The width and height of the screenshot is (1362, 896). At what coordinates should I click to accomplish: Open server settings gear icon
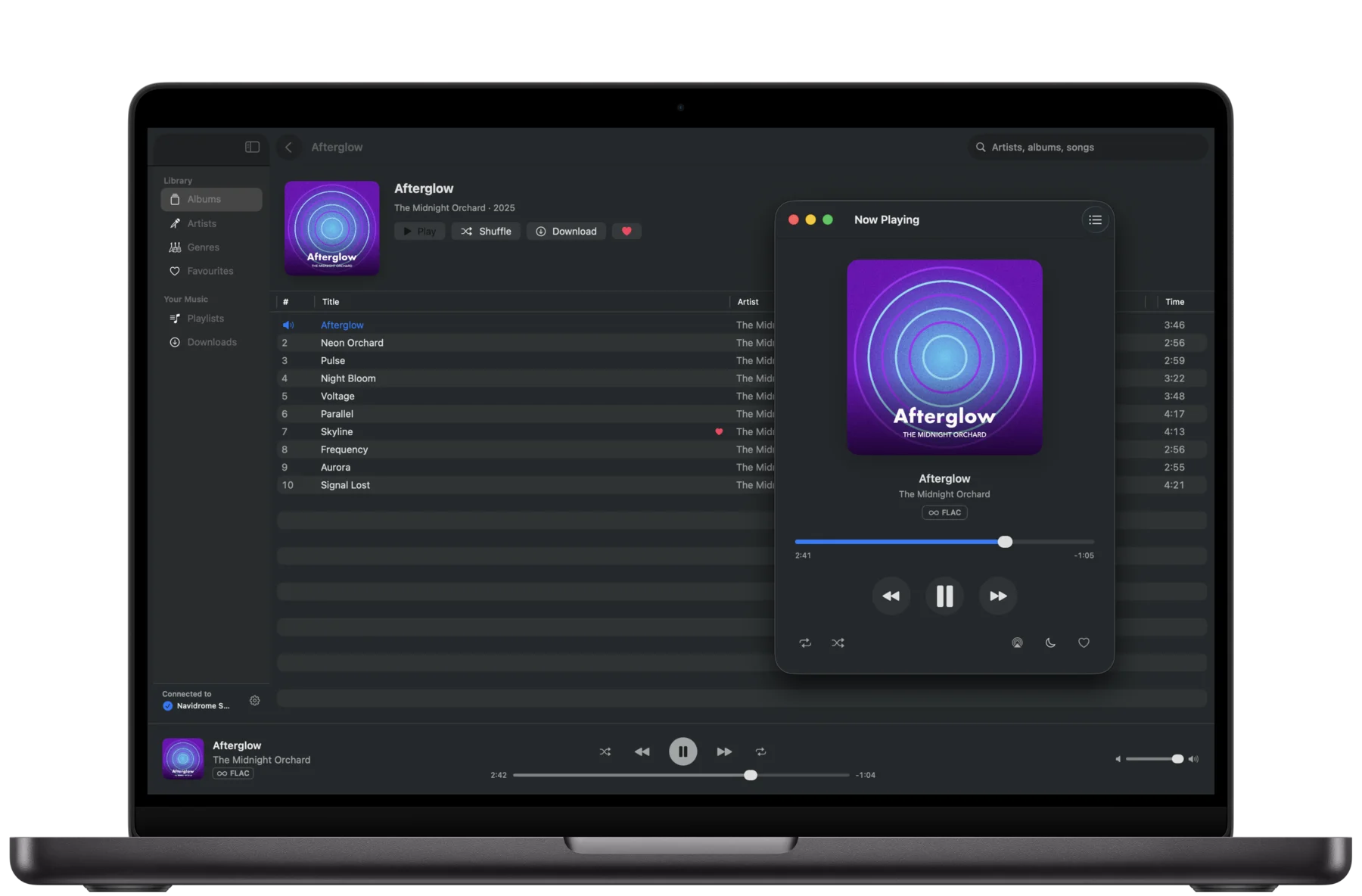(255, 701)
